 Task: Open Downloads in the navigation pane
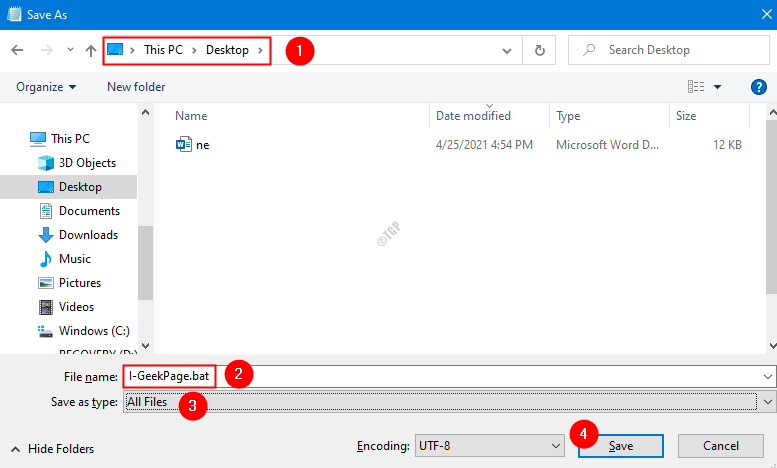(88, 235)
